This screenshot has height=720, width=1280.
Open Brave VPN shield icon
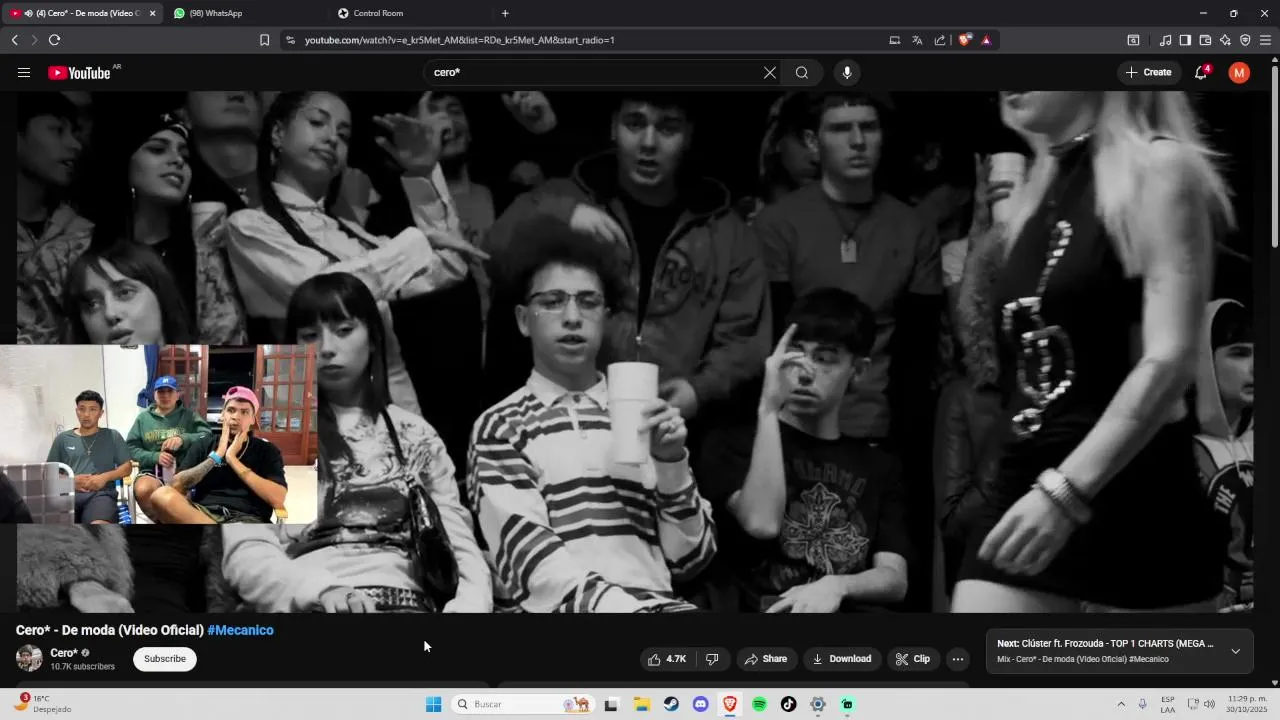pyautogui.click(x=1245, y=40)
